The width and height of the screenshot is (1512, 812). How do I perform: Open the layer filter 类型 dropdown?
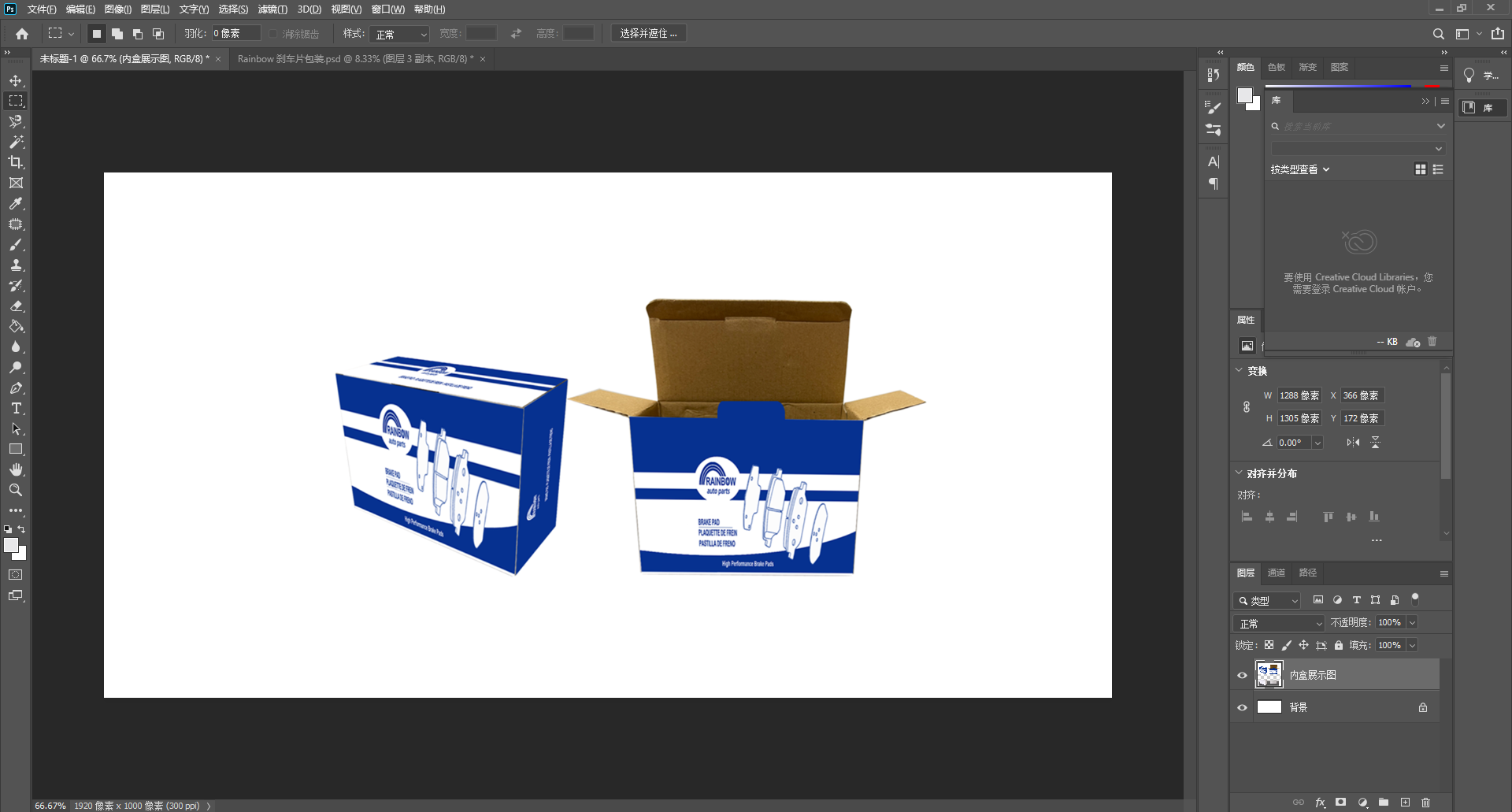1266,601
